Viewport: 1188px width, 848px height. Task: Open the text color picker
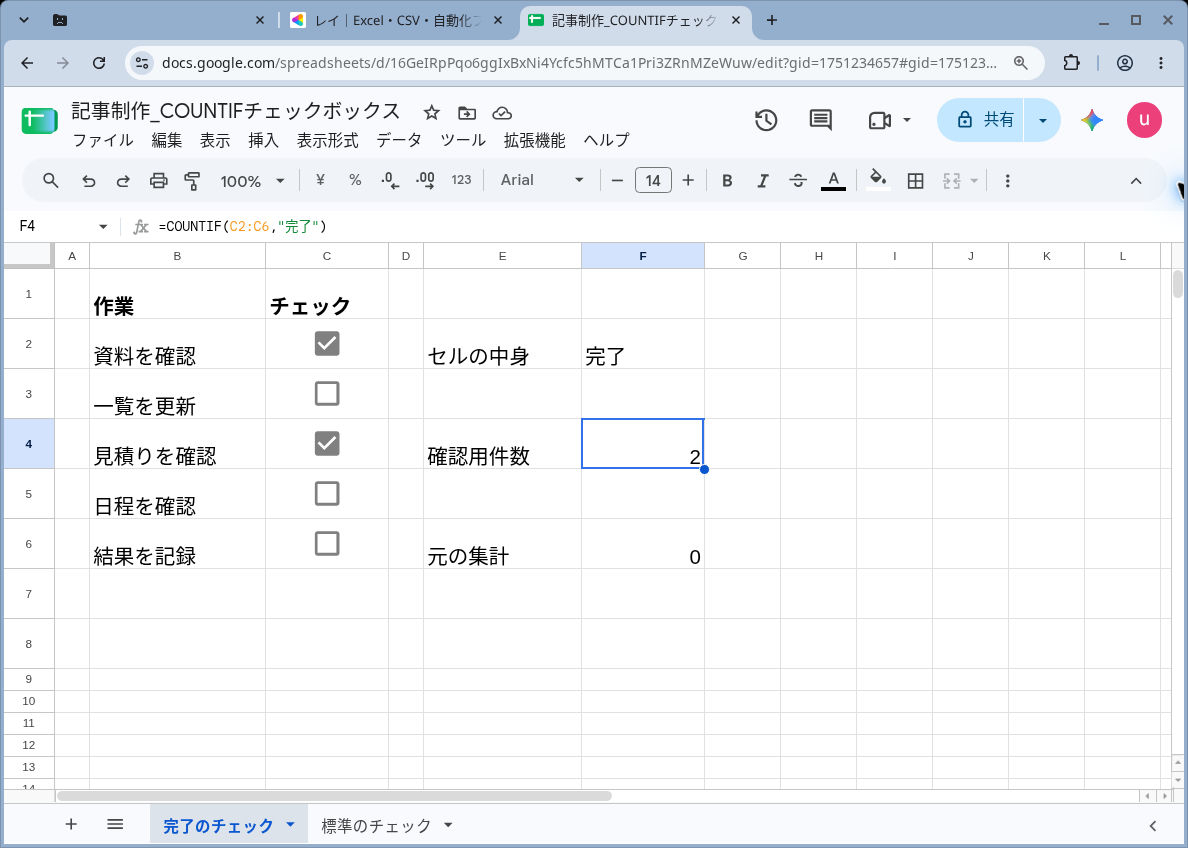833,180
